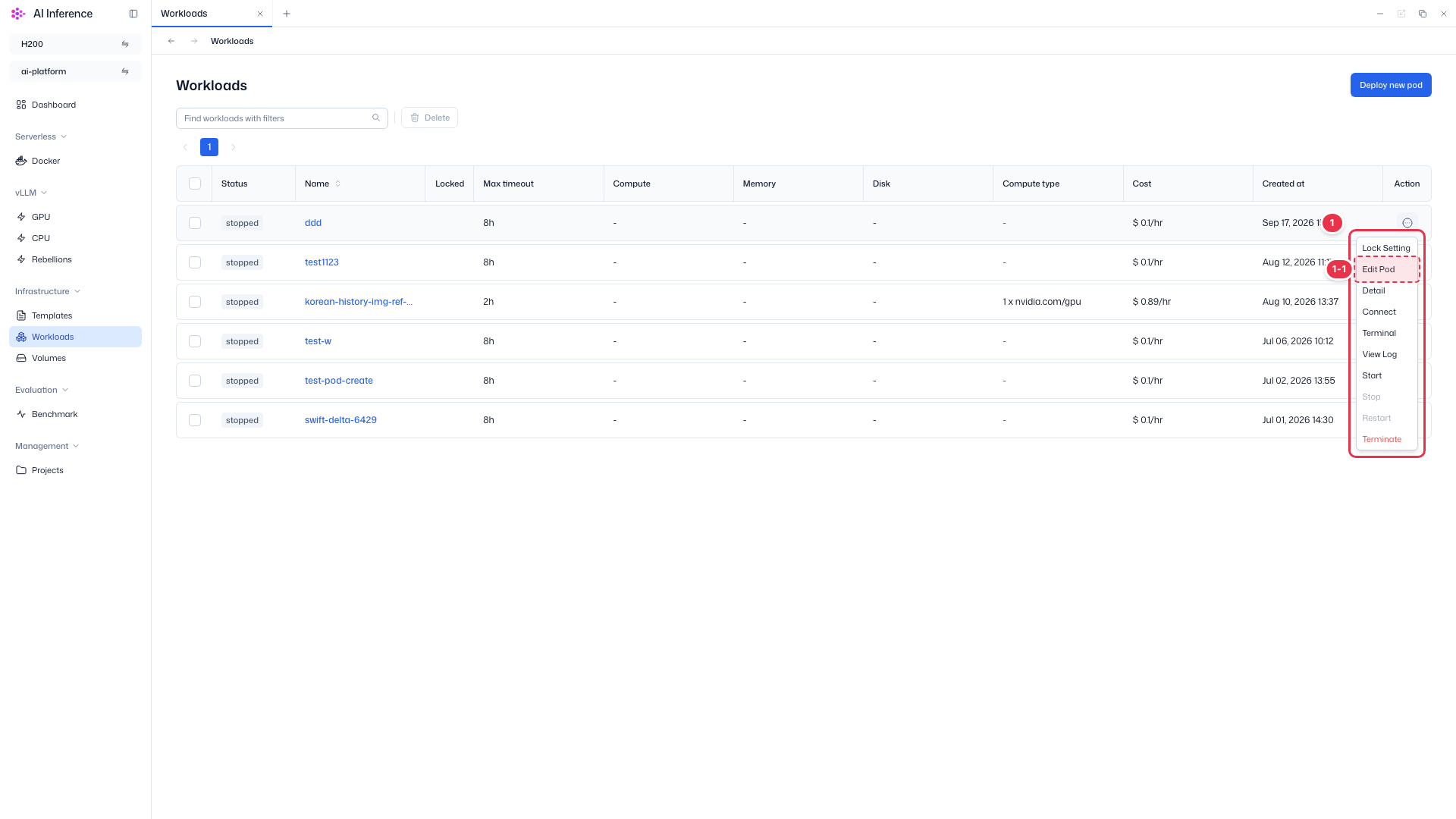Open Benchmark page
The image size is (1456, 819).
tap(75, 414)
